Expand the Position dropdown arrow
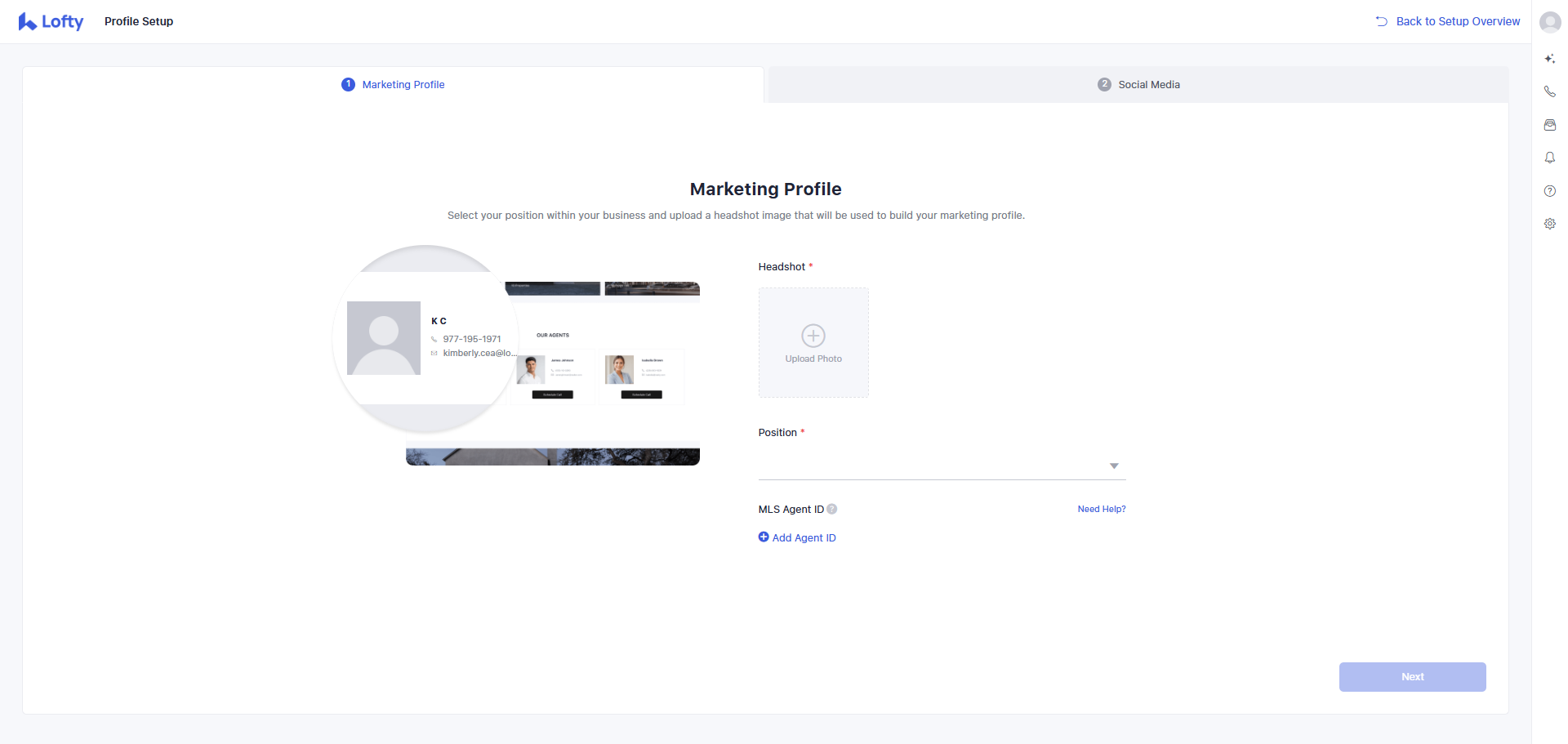1568x744 pixels. point(1113,466)
